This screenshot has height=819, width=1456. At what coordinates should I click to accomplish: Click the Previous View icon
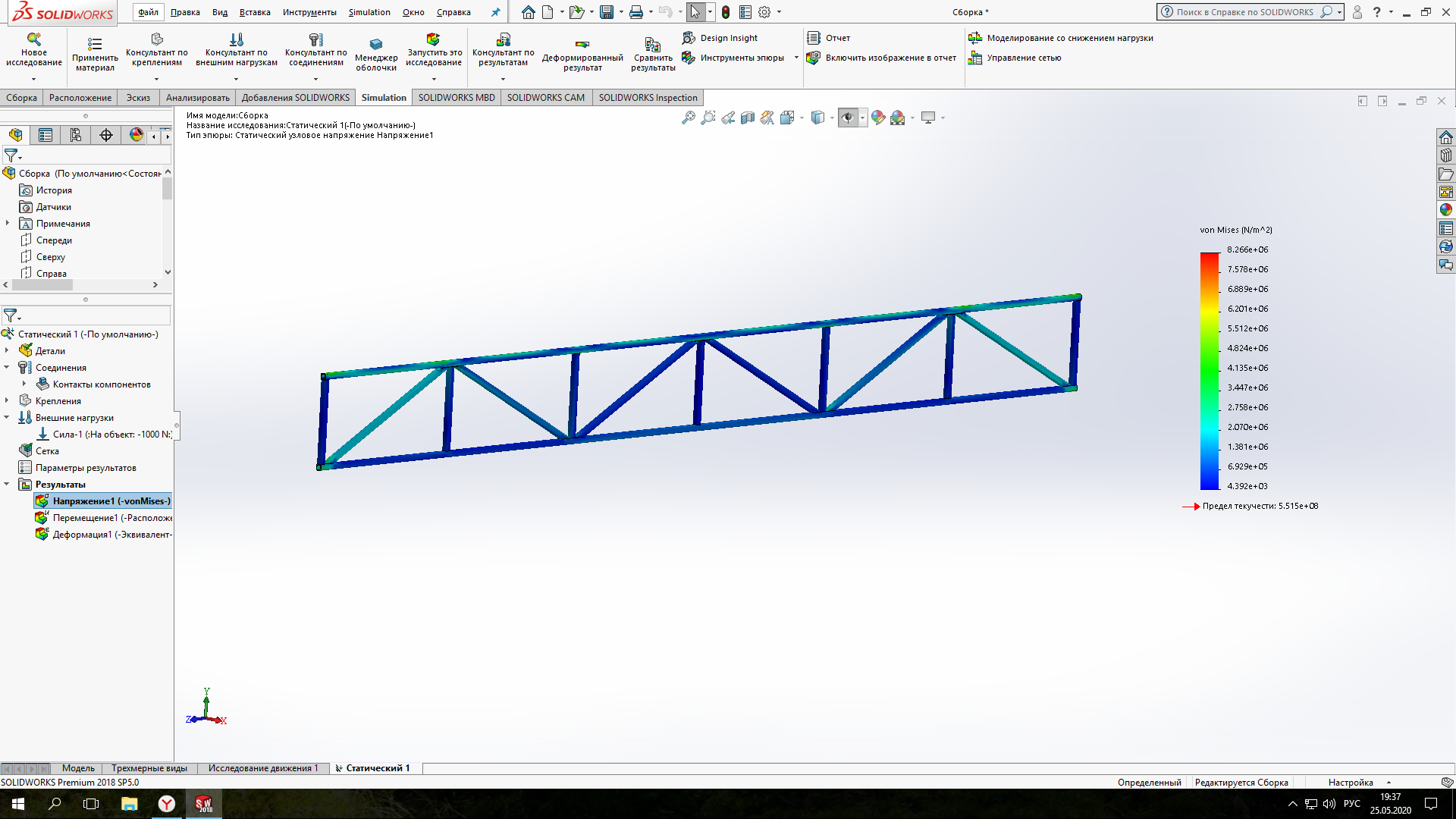(728, 118)
